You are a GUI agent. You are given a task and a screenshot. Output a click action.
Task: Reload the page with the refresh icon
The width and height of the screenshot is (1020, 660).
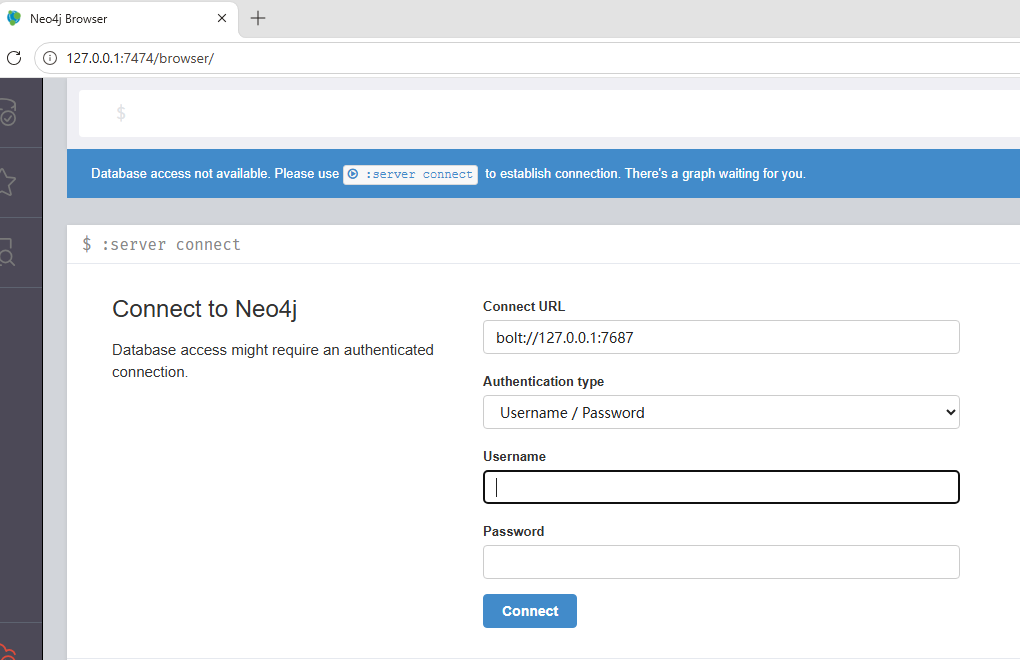(14, 58)
